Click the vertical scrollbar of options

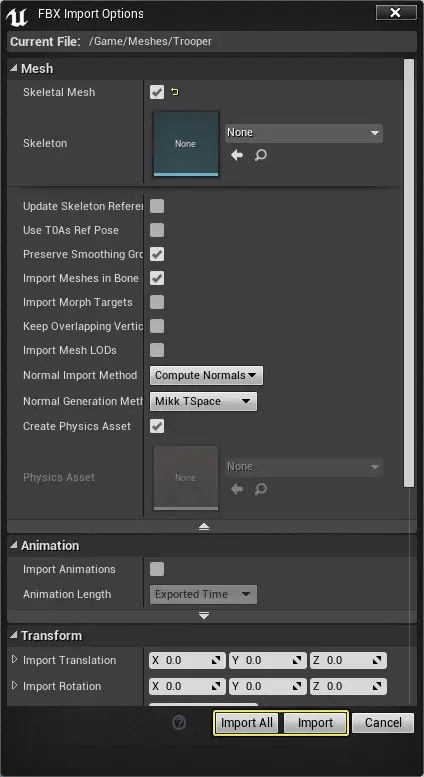409,274
